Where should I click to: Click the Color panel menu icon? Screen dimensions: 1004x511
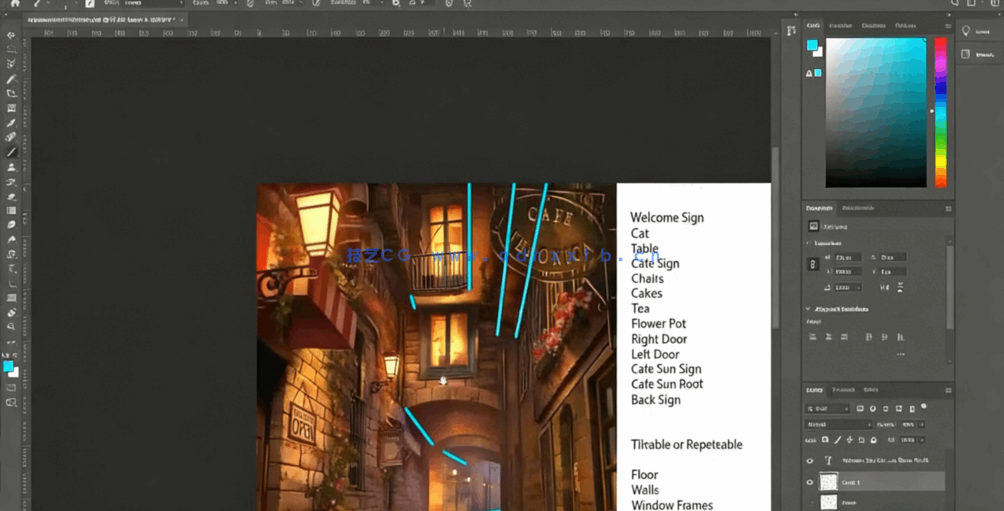point(947,26)
